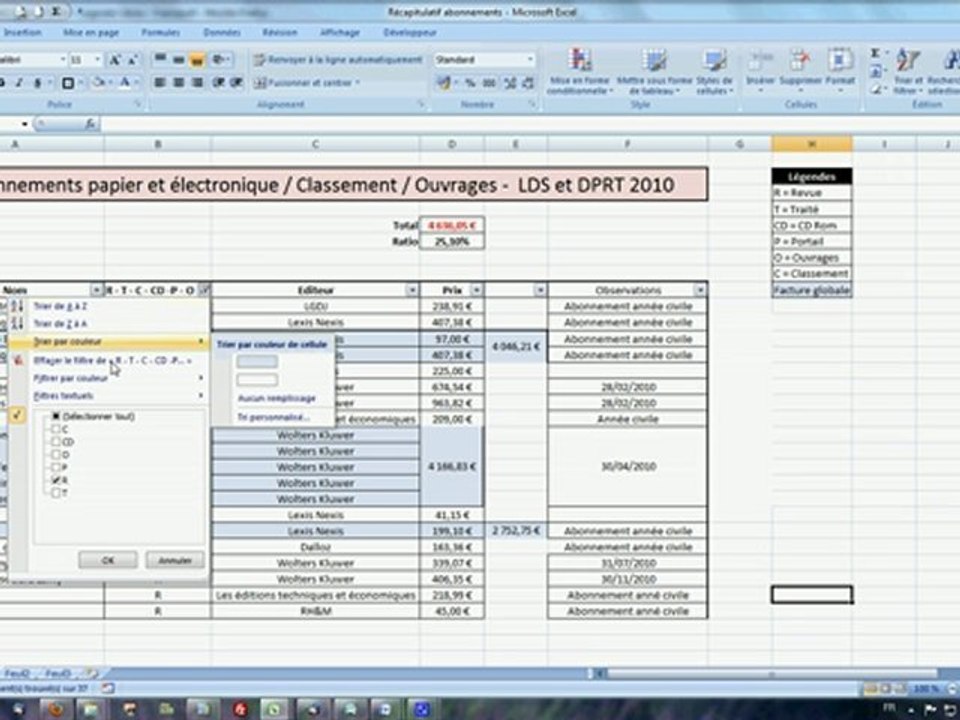Viewport: 960px width, 720px height.
Task: Click the insert function fx icon
Action: pos(90,124)
